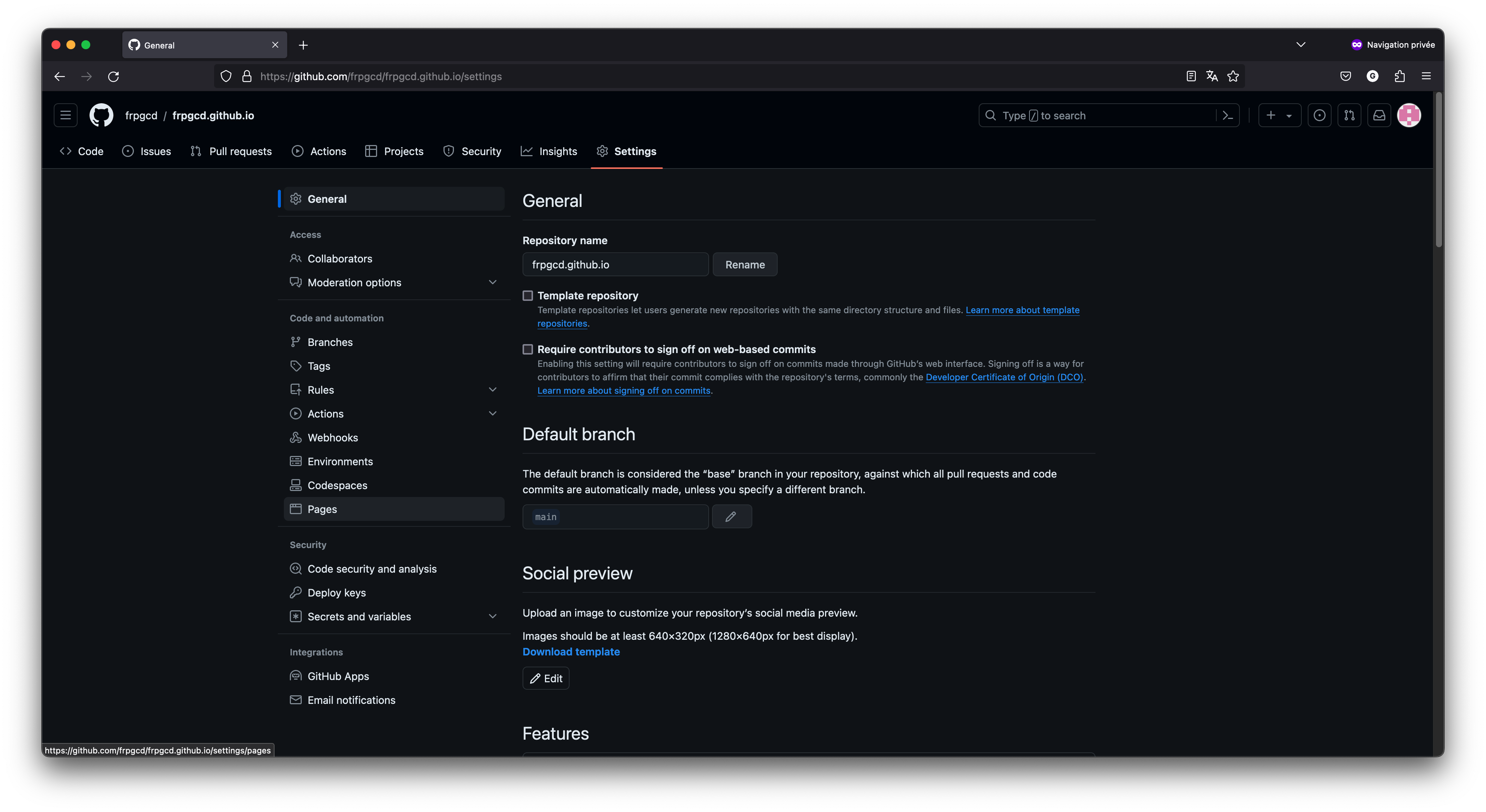The image size is (1486, 812).
Task: Expand the Rules section chevron
Action: click(492, 390)
